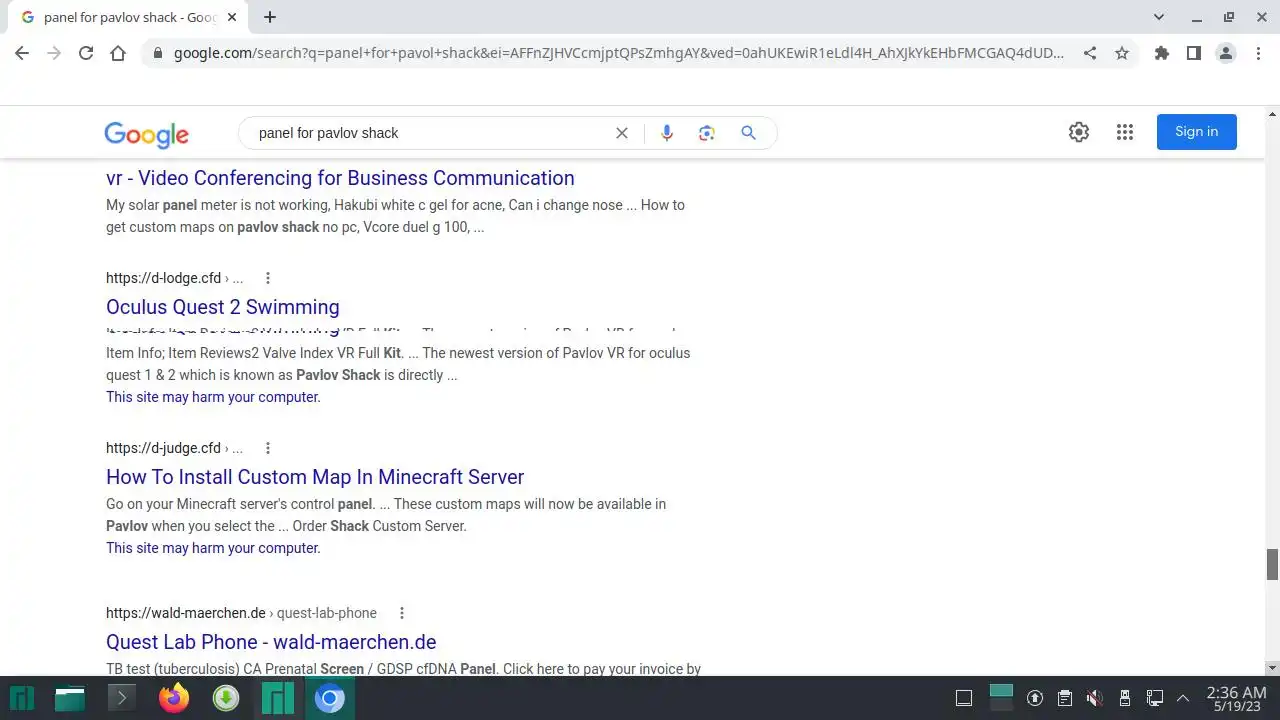1280x720 pixels.
Task: Select the 'panel for pavlov shack' tab
Action: 128,17
